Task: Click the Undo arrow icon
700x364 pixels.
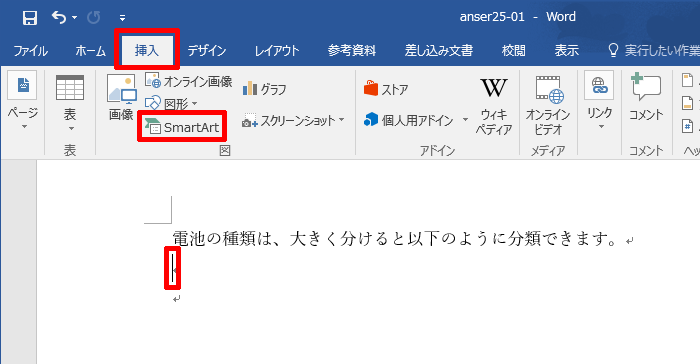Action: click(x=58, y=17)
